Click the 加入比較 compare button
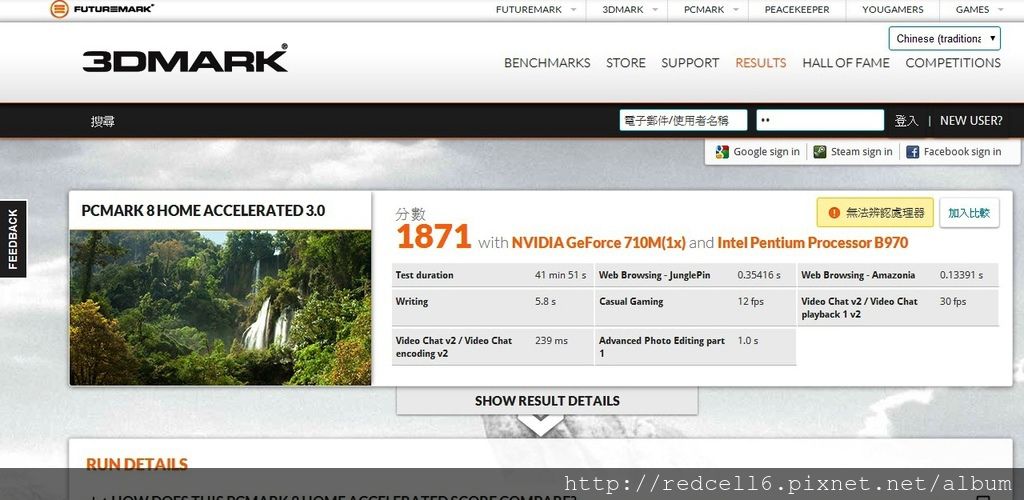The image size is (1024, 500). click(969, 213)
